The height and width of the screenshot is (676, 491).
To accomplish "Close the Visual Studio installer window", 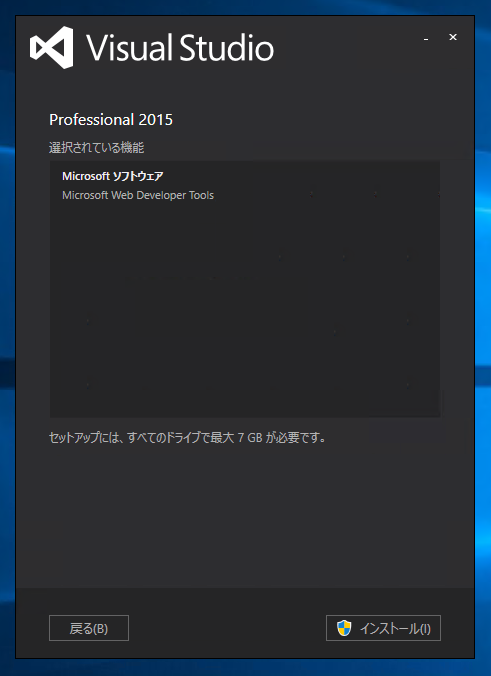I will coord(453,38).
